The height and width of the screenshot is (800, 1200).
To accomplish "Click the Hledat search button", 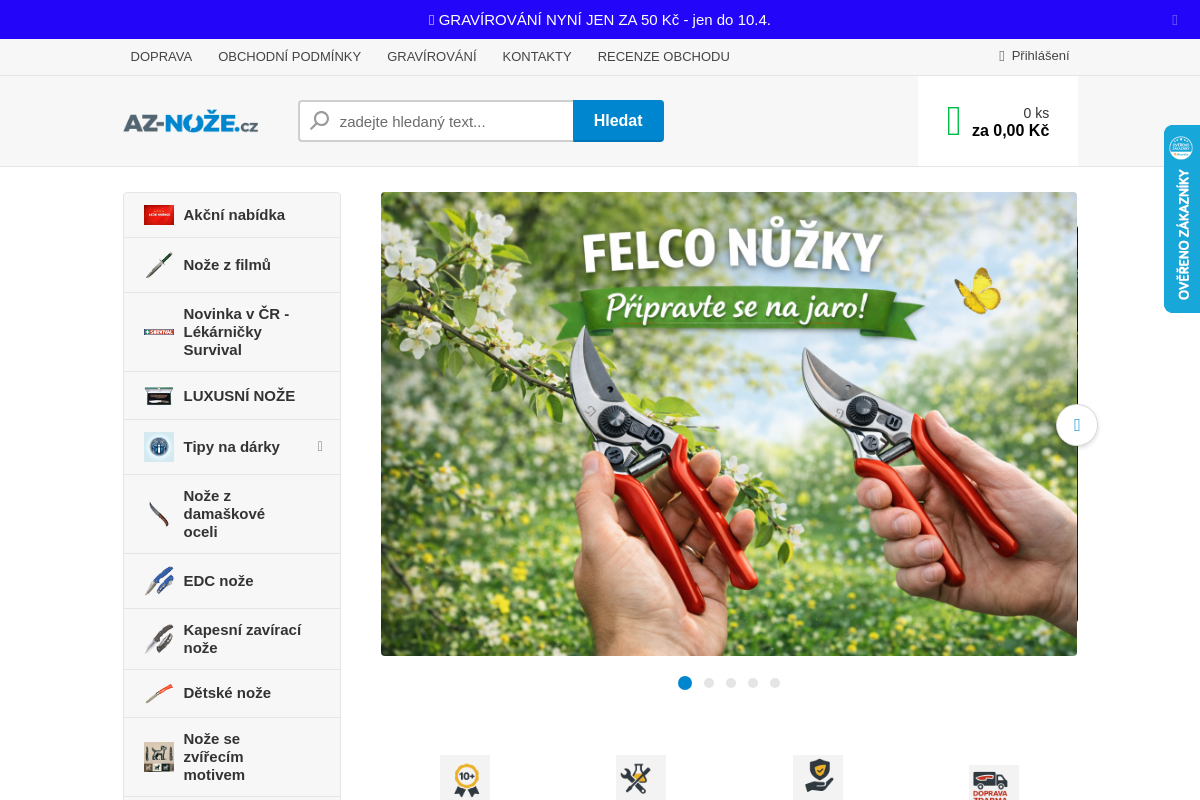I will (618, 120).
